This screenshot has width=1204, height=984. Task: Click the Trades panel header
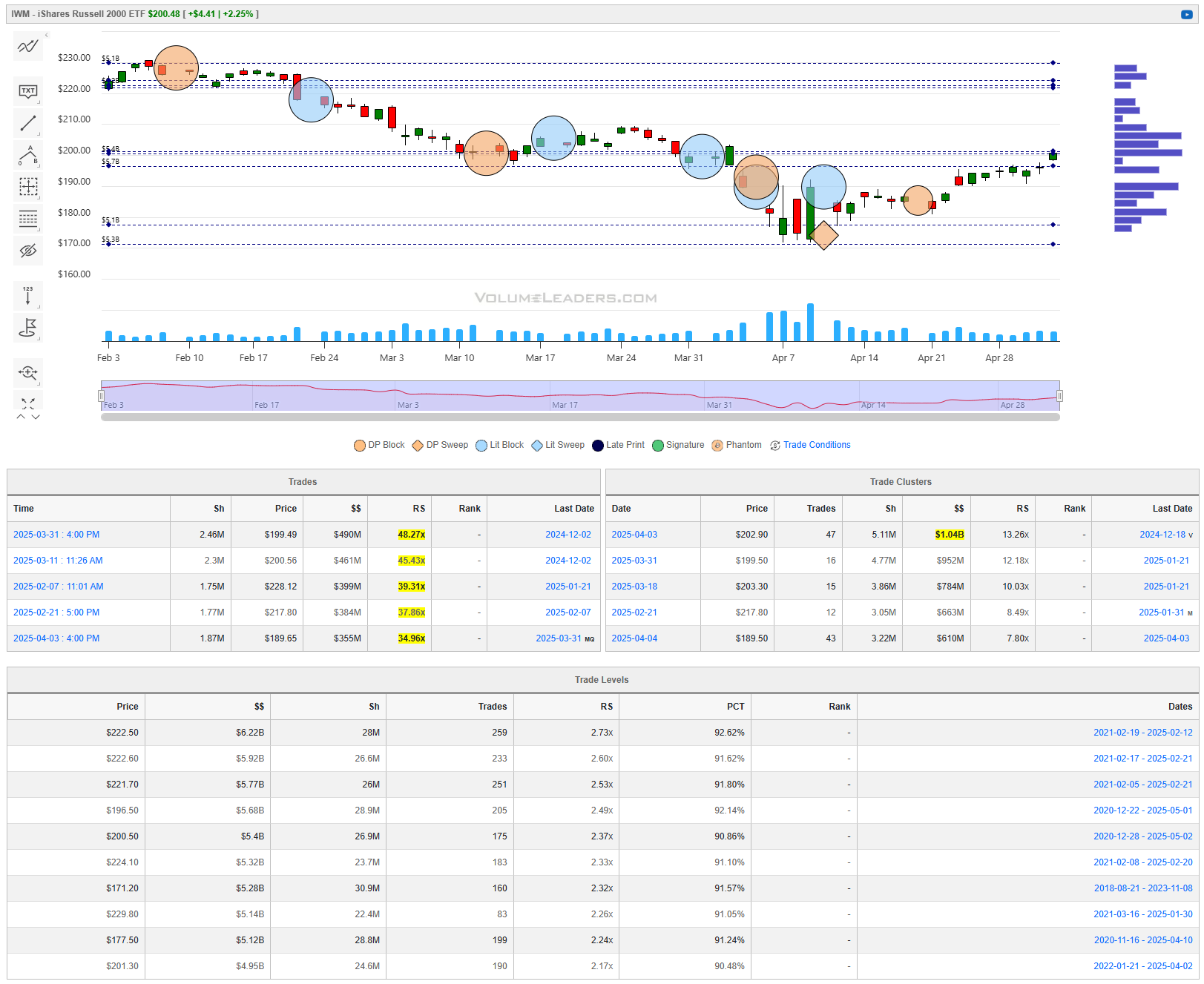click(x=303, y=482)
